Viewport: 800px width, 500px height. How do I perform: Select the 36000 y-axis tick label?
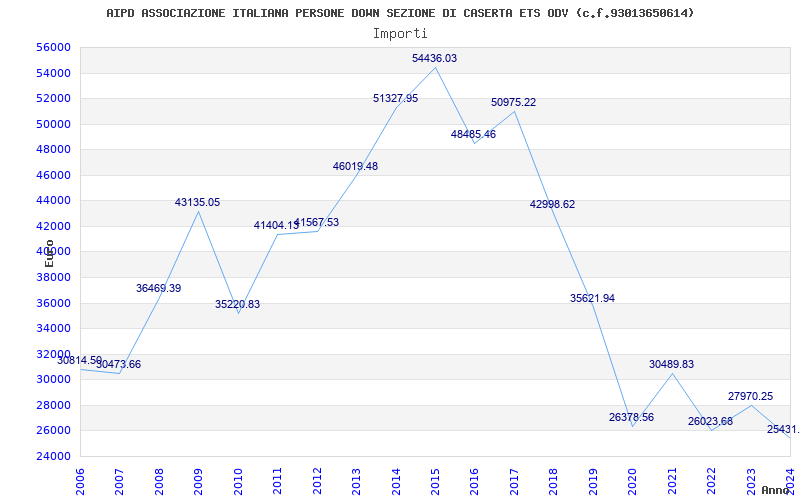(53, 303)
